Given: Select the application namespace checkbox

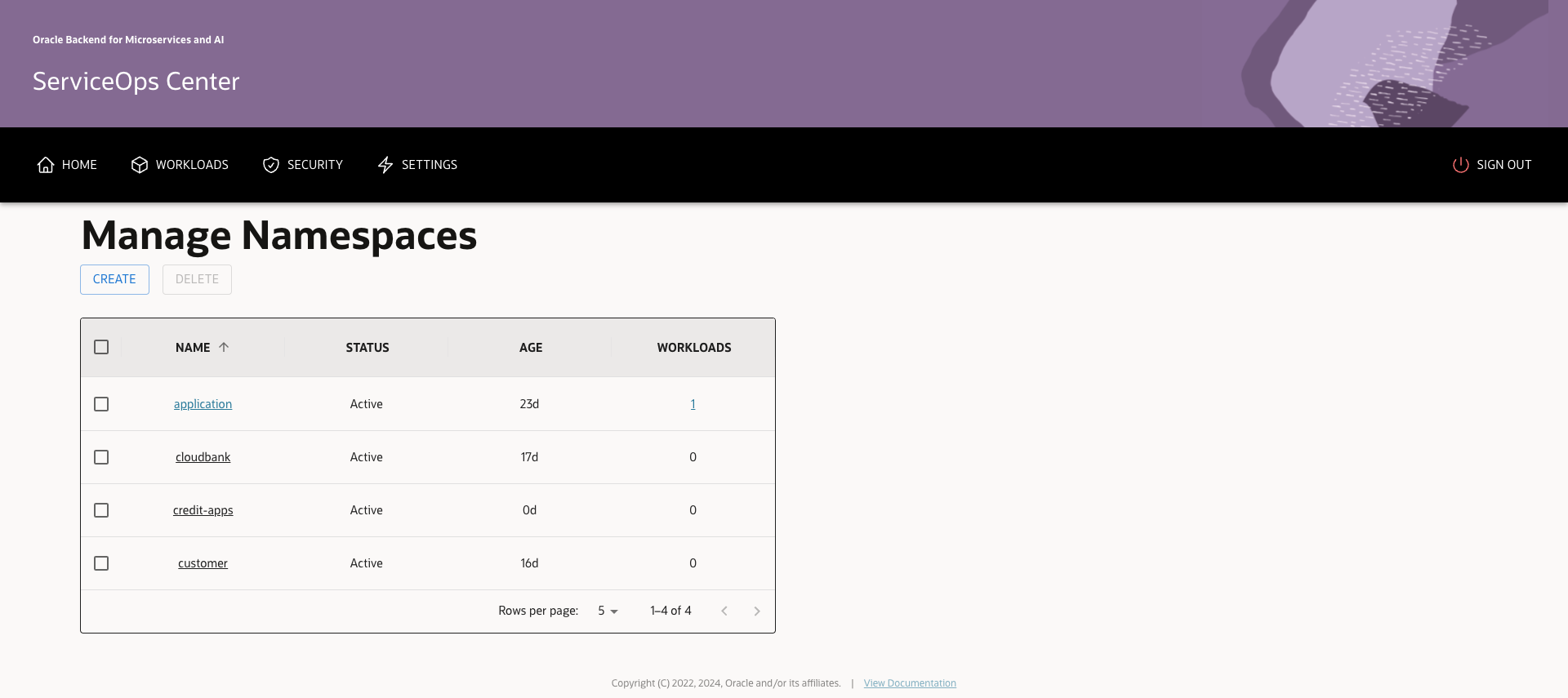Looking at the screenshot, I should click(101, 404).
